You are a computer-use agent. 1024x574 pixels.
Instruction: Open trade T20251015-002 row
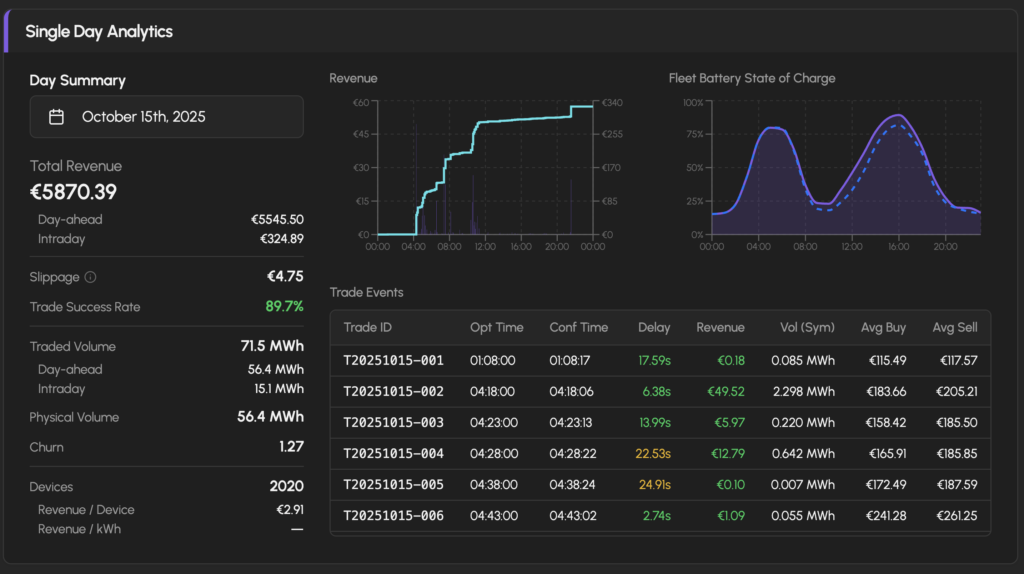pos(393,392)
